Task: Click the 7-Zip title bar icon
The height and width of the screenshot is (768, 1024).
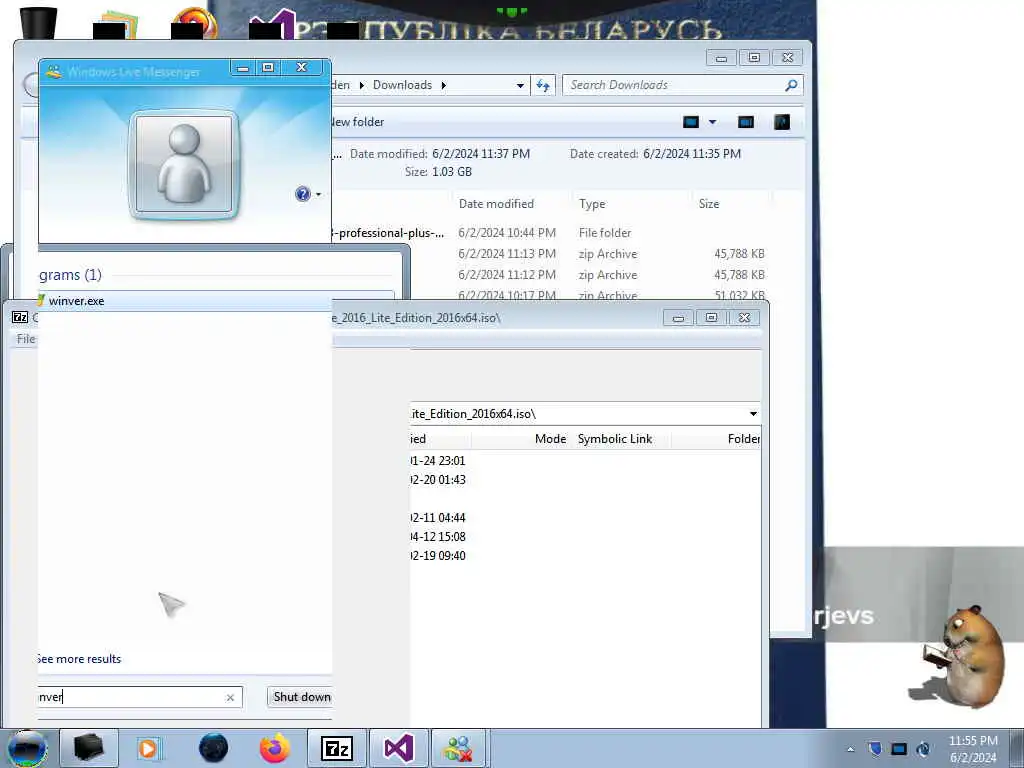Action: click(20, 317)
